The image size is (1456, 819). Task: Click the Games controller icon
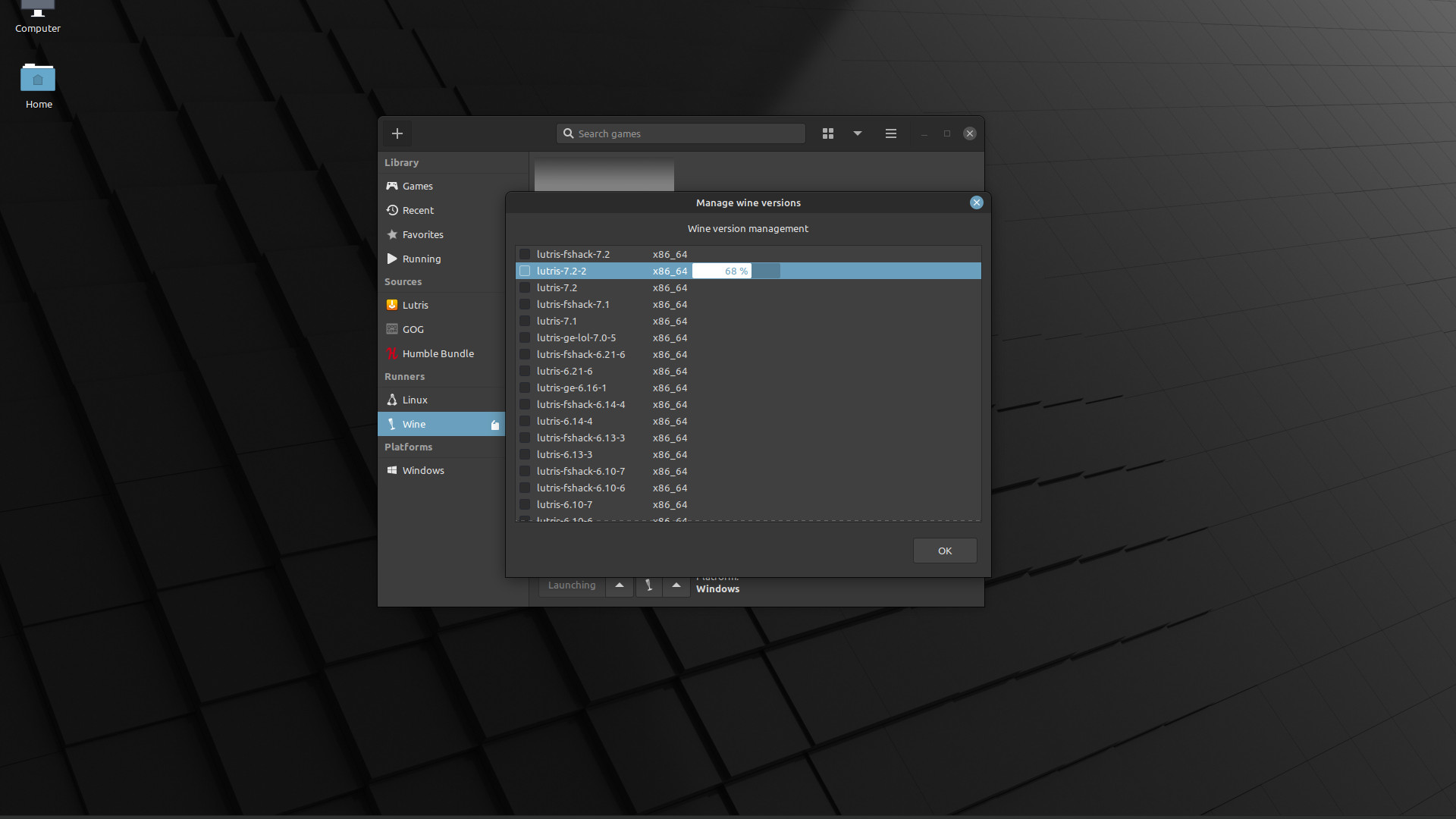pyautogui.click(x=392, y=186)
